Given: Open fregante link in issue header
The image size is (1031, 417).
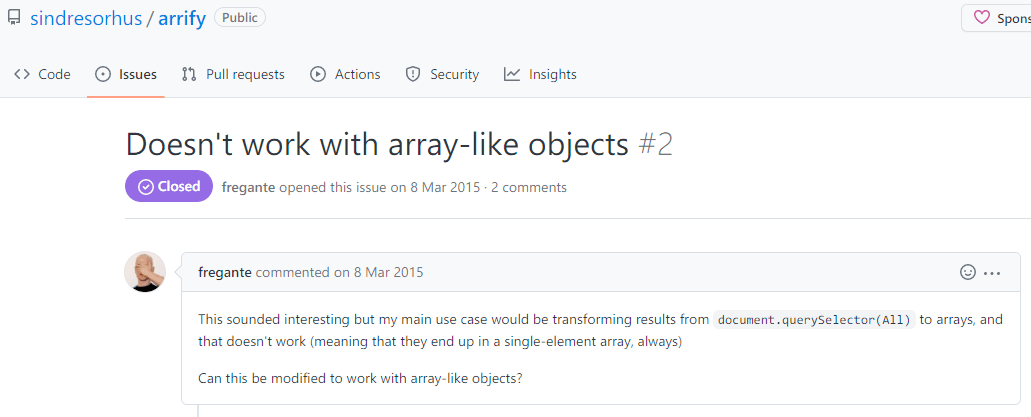Looking at the screenshot, I should (249, 187).
